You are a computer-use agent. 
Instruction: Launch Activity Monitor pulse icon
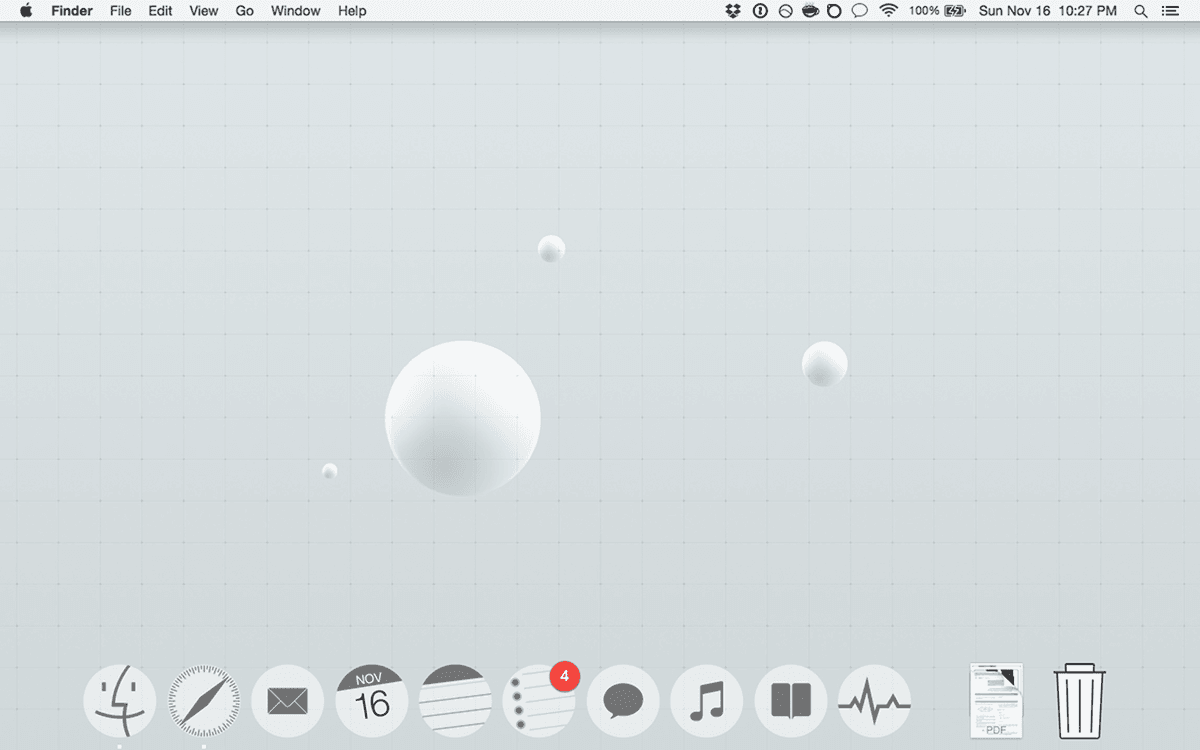click(875, 701)
